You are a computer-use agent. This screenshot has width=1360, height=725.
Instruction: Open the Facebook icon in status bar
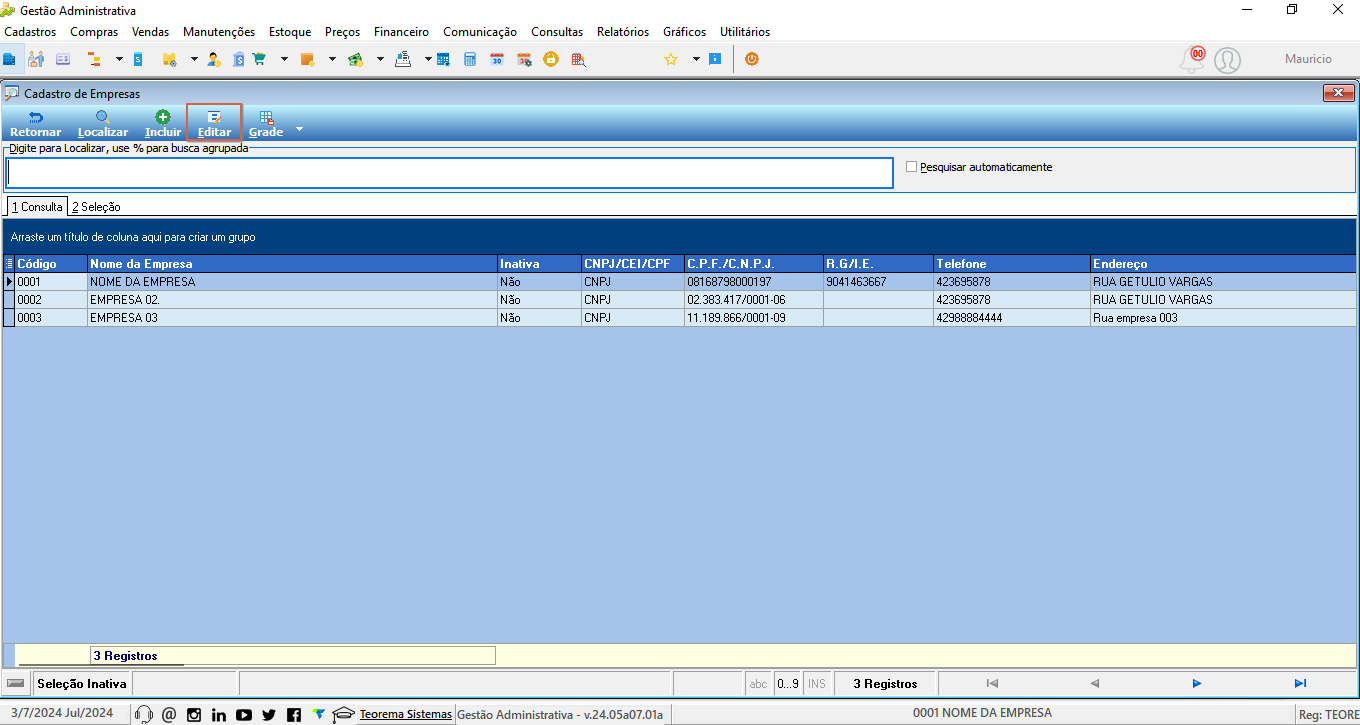tap(294, 714)
